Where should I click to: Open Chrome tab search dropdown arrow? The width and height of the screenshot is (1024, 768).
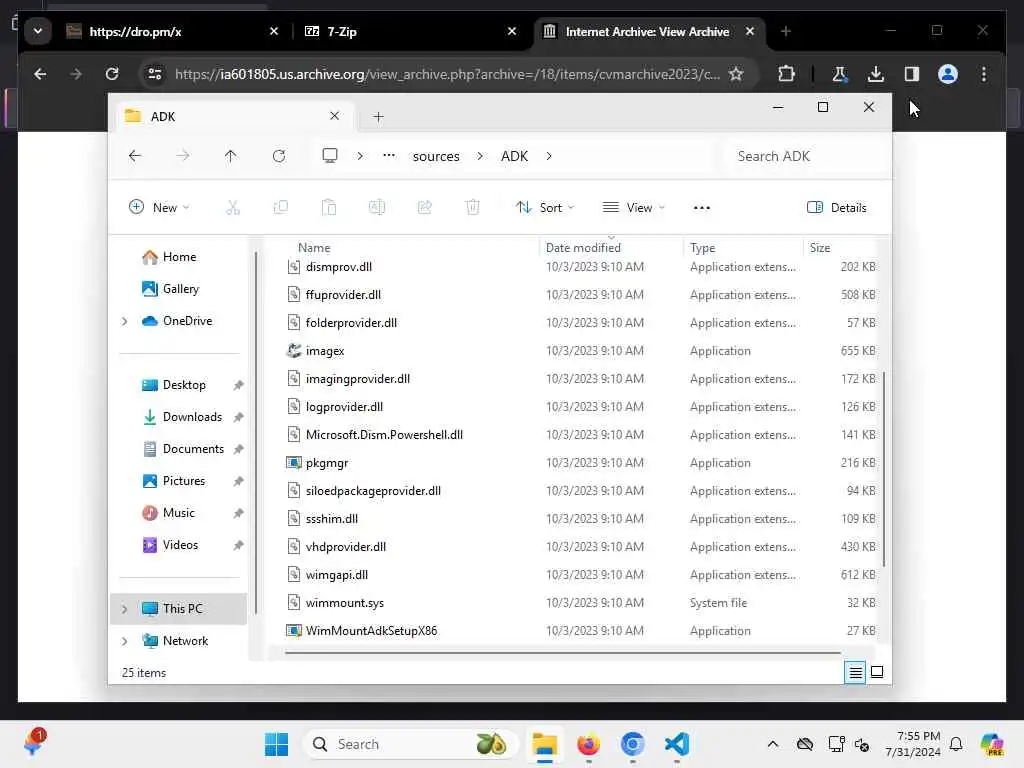38,31
